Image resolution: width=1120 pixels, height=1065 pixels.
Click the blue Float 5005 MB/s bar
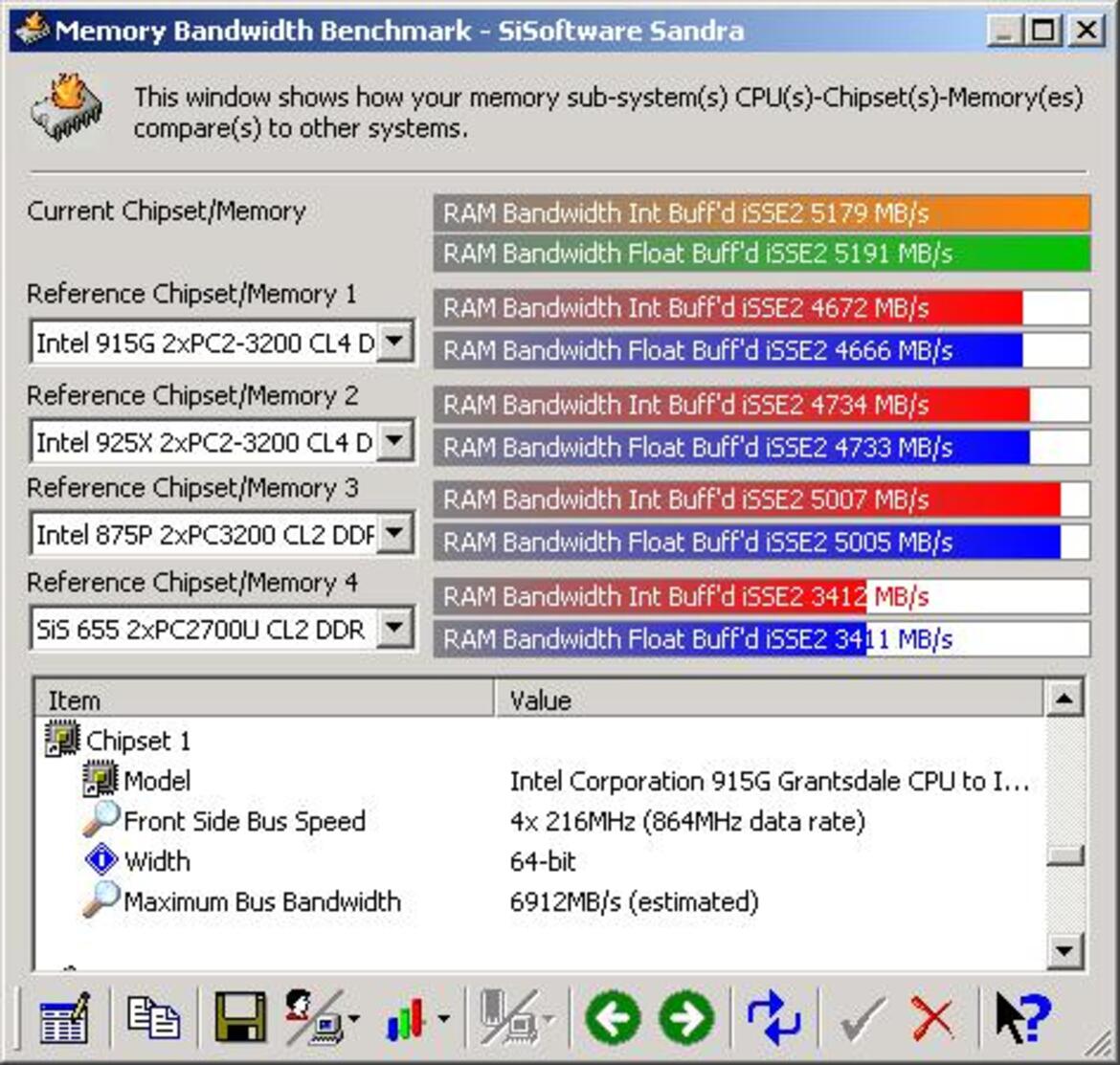point(761,542)
